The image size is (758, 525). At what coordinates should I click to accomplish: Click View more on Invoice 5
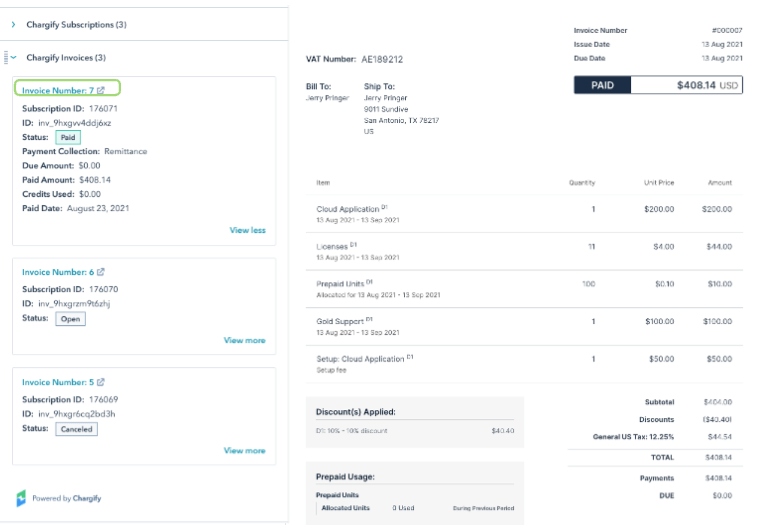click(x=244, y=450)
